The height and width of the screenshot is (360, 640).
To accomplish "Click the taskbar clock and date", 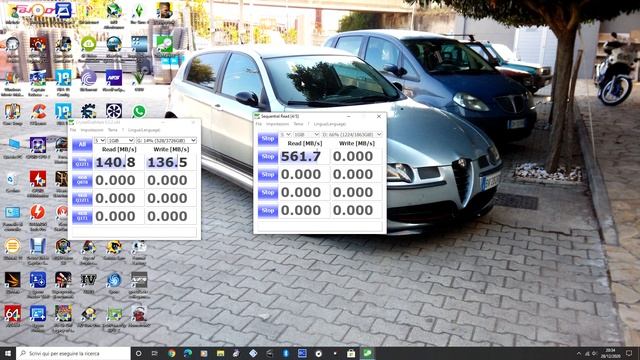I will tap(611, 353).
